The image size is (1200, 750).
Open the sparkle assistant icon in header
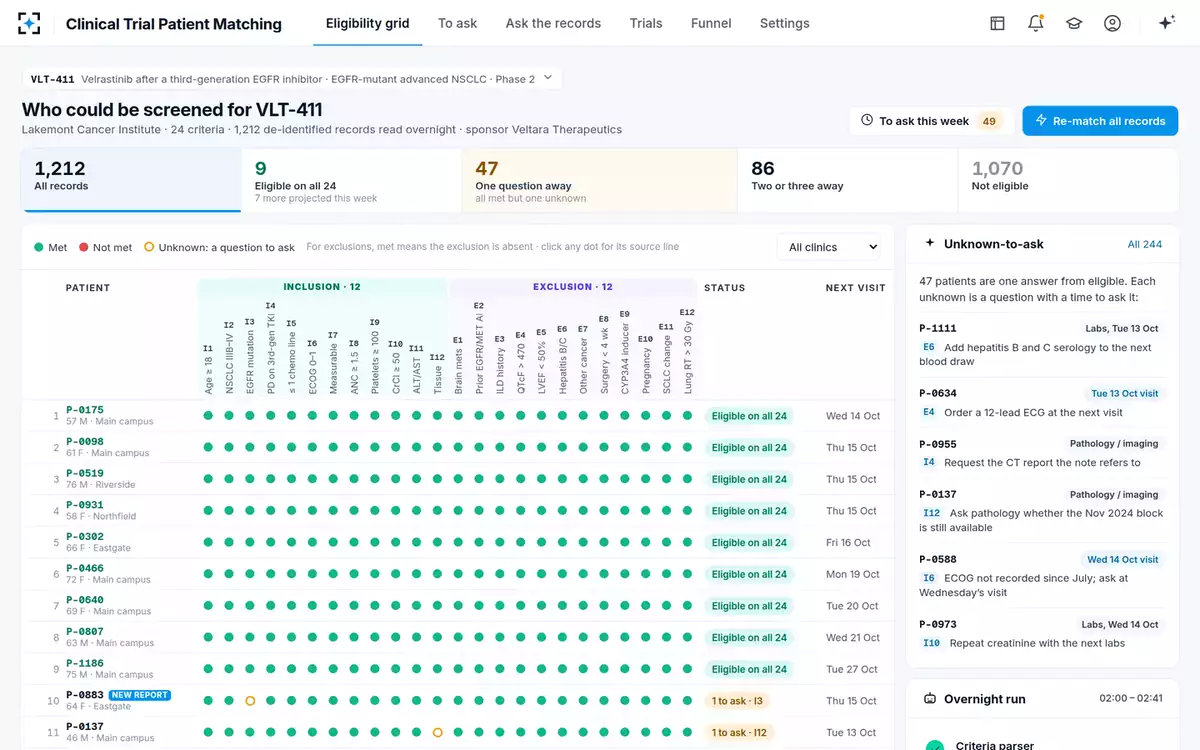point(1166,23)
